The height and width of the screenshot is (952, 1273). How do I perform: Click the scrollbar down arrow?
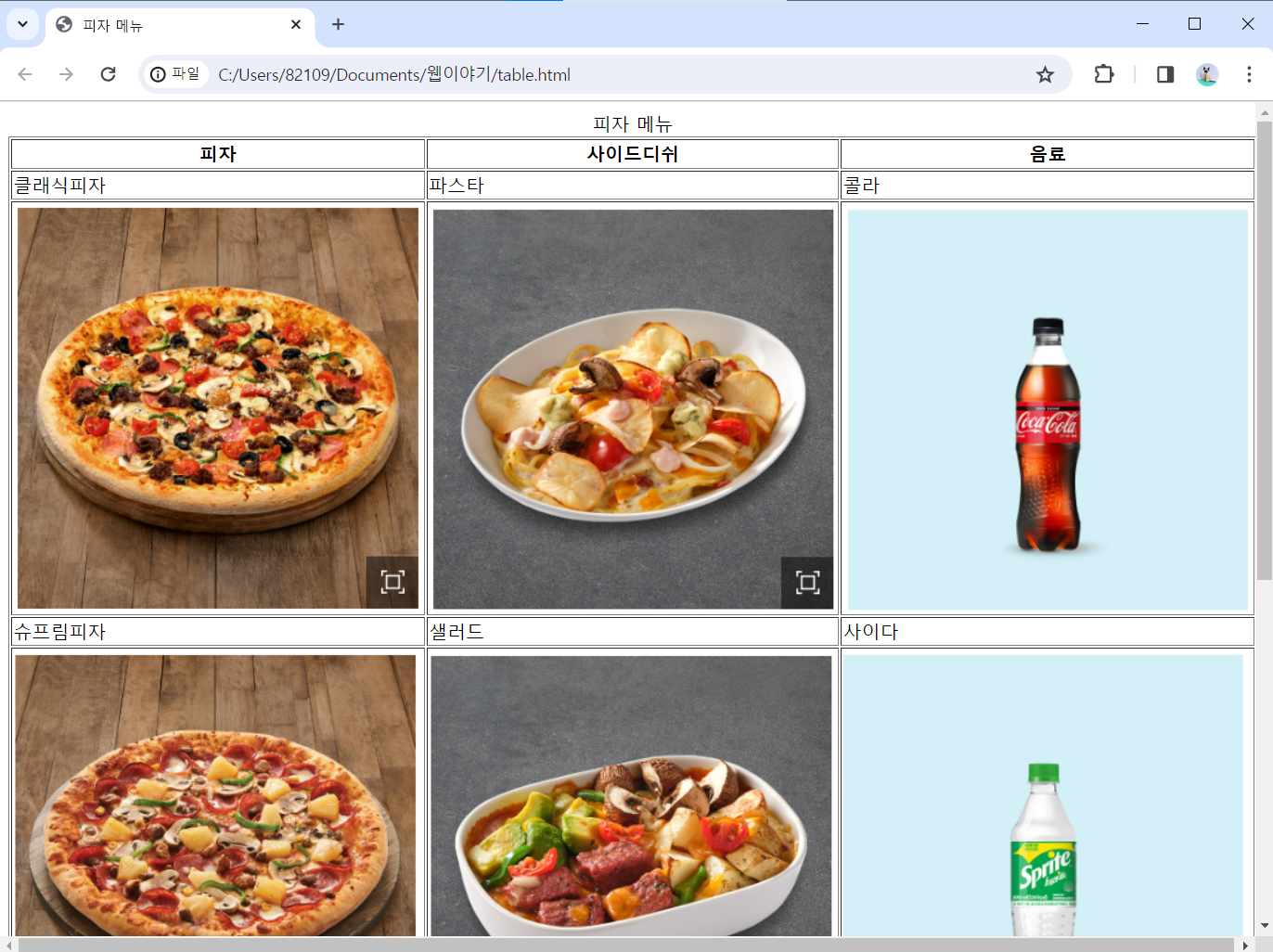coord(1265,926)
